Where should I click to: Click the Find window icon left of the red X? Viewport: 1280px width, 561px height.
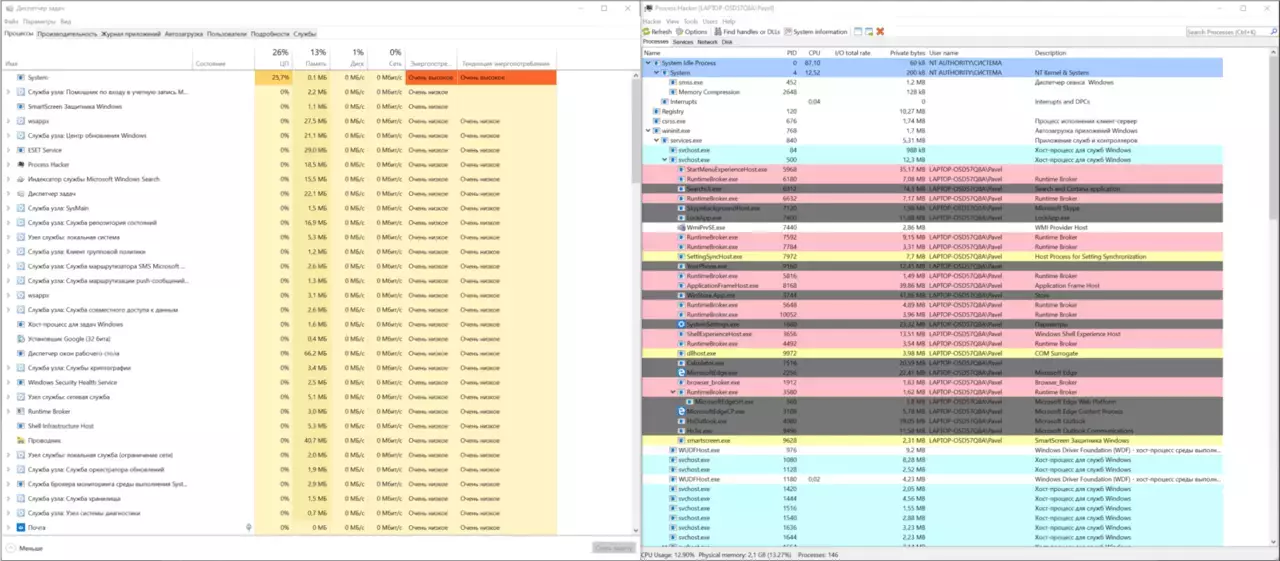click(x=859, y=32)
